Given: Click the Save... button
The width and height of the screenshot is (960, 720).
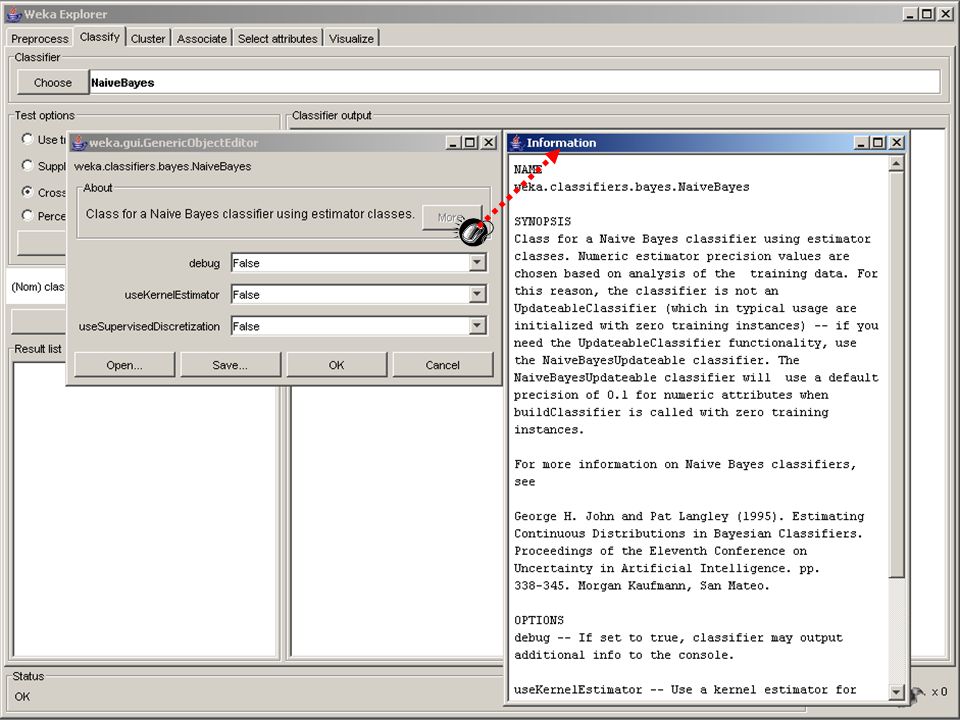Looking at the screenshot, I should (x=230, y=365).
